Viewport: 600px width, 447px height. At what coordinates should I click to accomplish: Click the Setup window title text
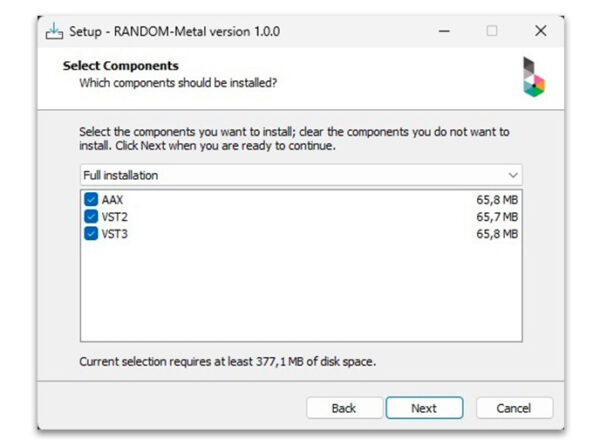click(x=174, y=31)
